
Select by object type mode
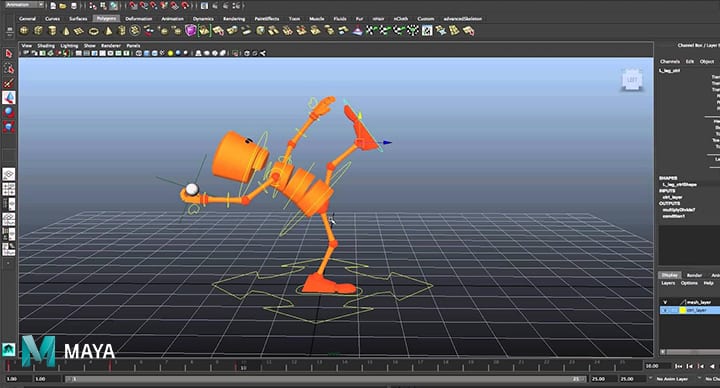[103, 6]
